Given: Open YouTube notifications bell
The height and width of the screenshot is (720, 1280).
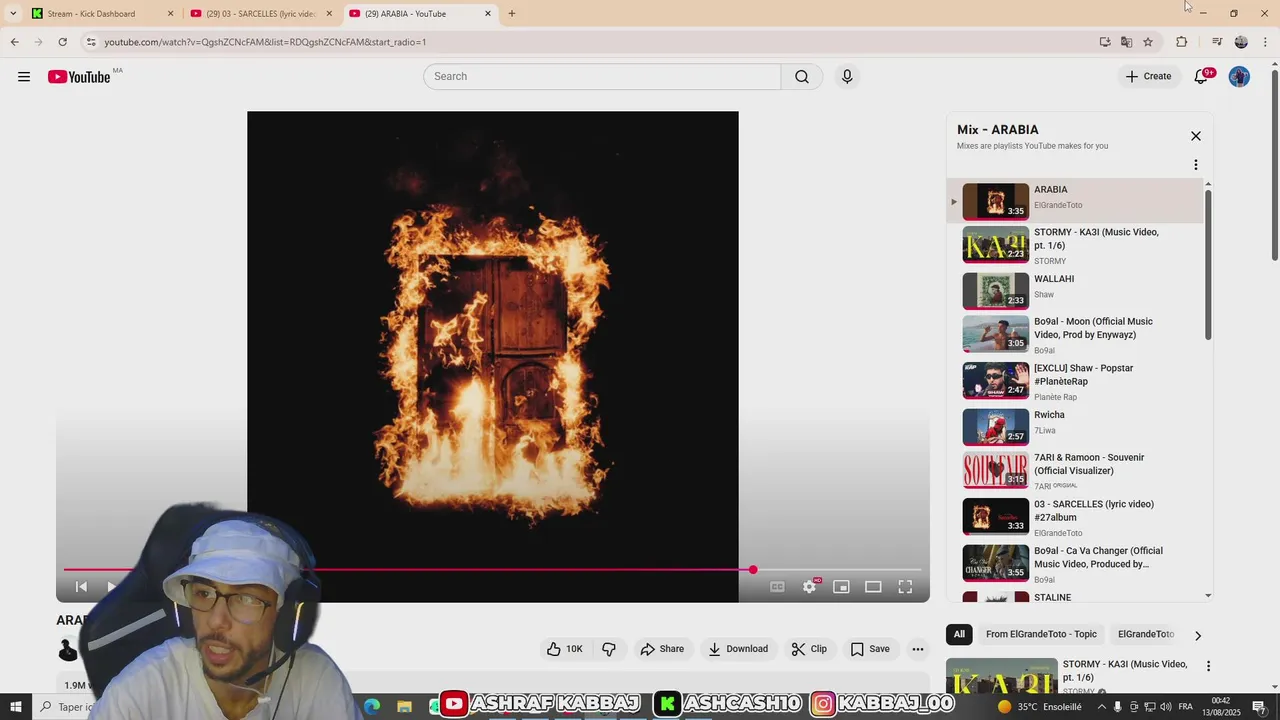Looking at the screenshot, I should (x=1202, y=77).
